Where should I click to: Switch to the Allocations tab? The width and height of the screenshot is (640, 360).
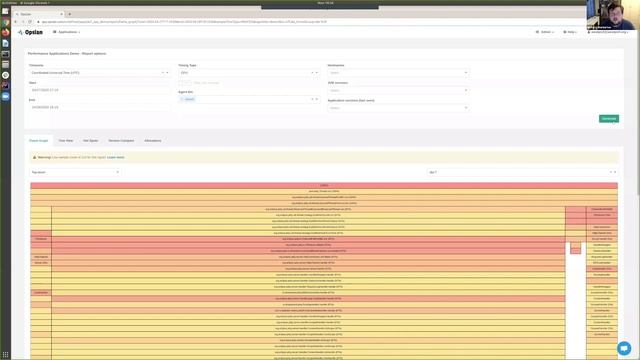[x=153, y=140]
